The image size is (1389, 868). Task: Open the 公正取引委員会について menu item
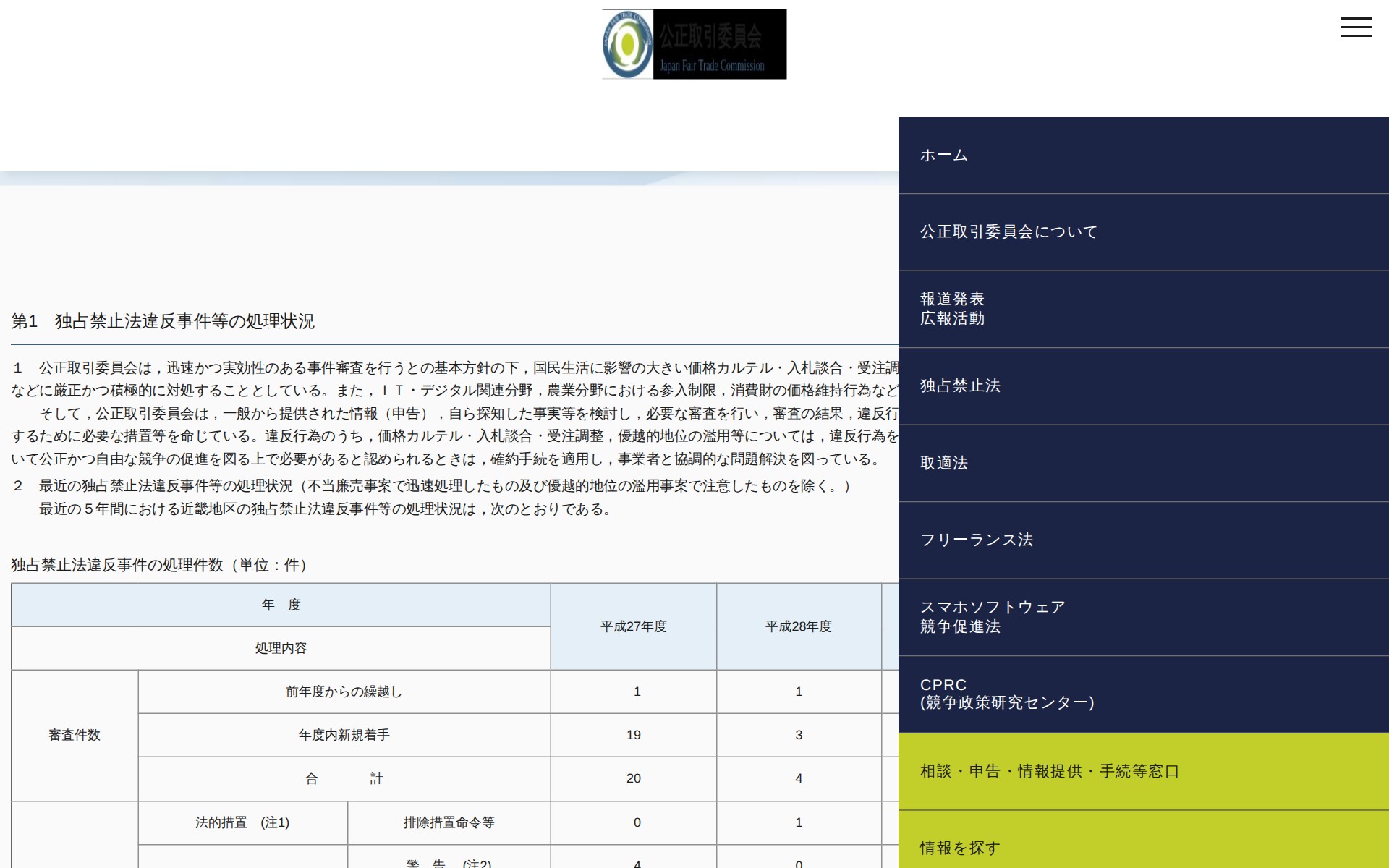coord(1008,231)
